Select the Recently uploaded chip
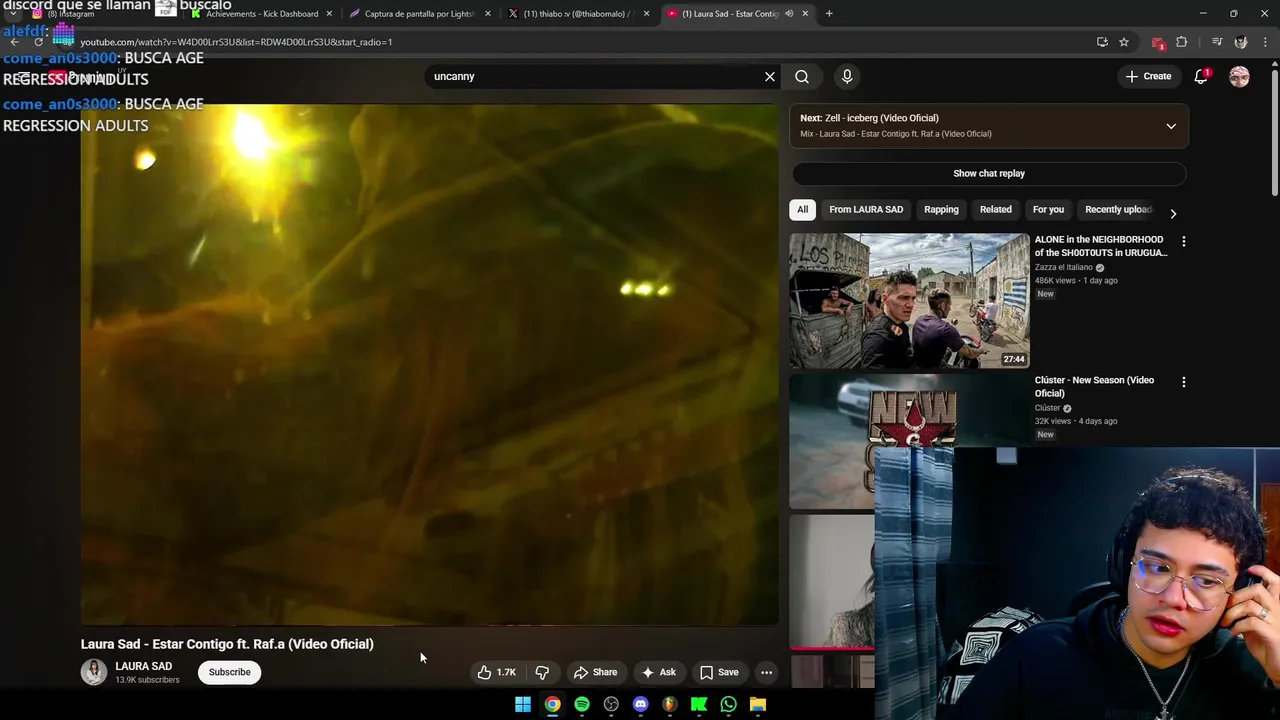Screen dimensions: 1280x720 click(1118, 209)
